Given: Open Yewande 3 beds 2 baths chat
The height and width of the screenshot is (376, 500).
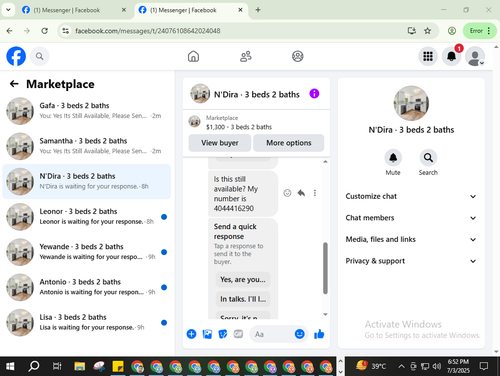Looking at the screenshot, I should coord(87,252).
